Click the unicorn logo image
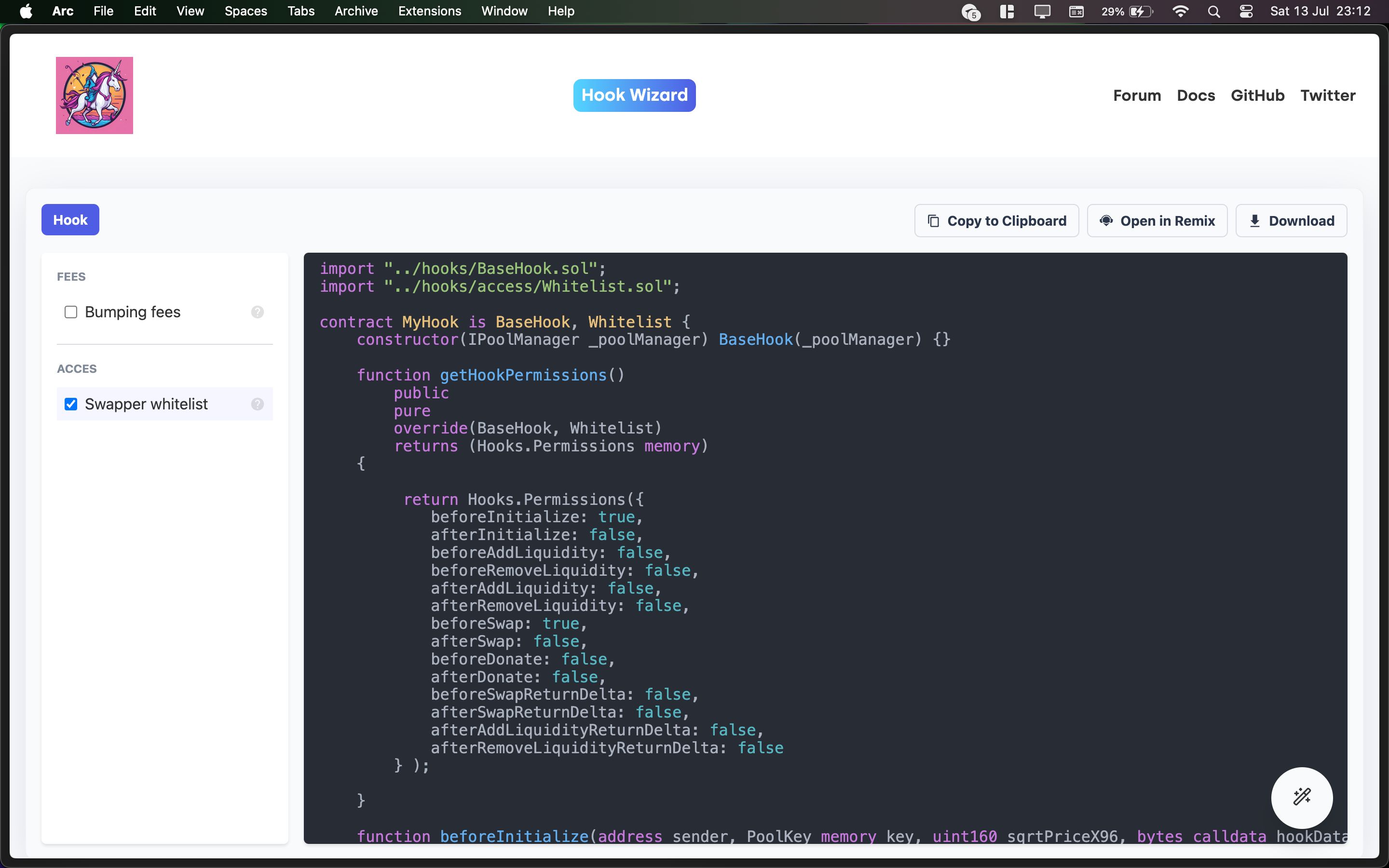 [94, 95]
